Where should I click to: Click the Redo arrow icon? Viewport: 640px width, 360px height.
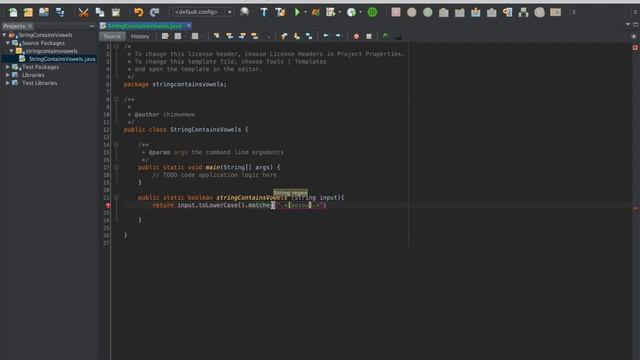point(154,12)
